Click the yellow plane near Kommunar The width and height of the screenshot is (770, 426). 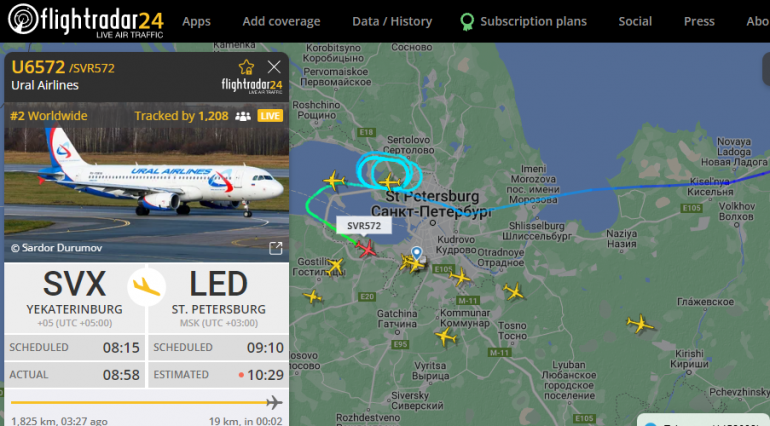pos(445,337)
